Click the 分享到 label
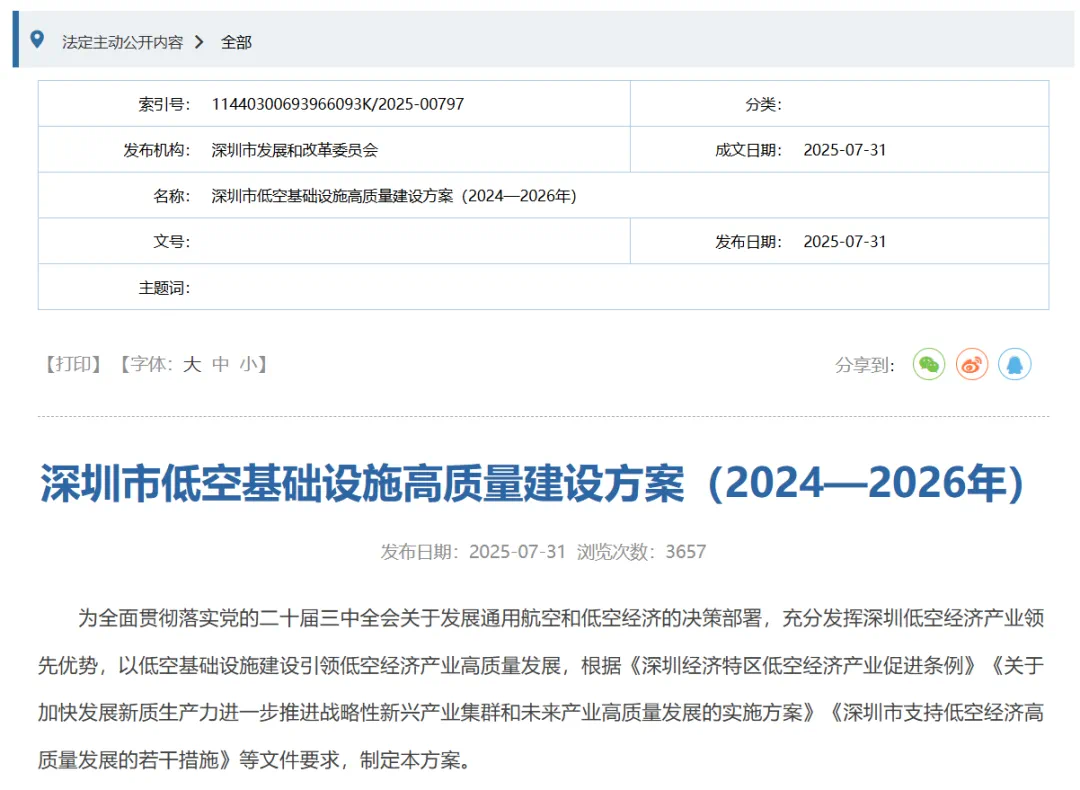 point(864,366)
